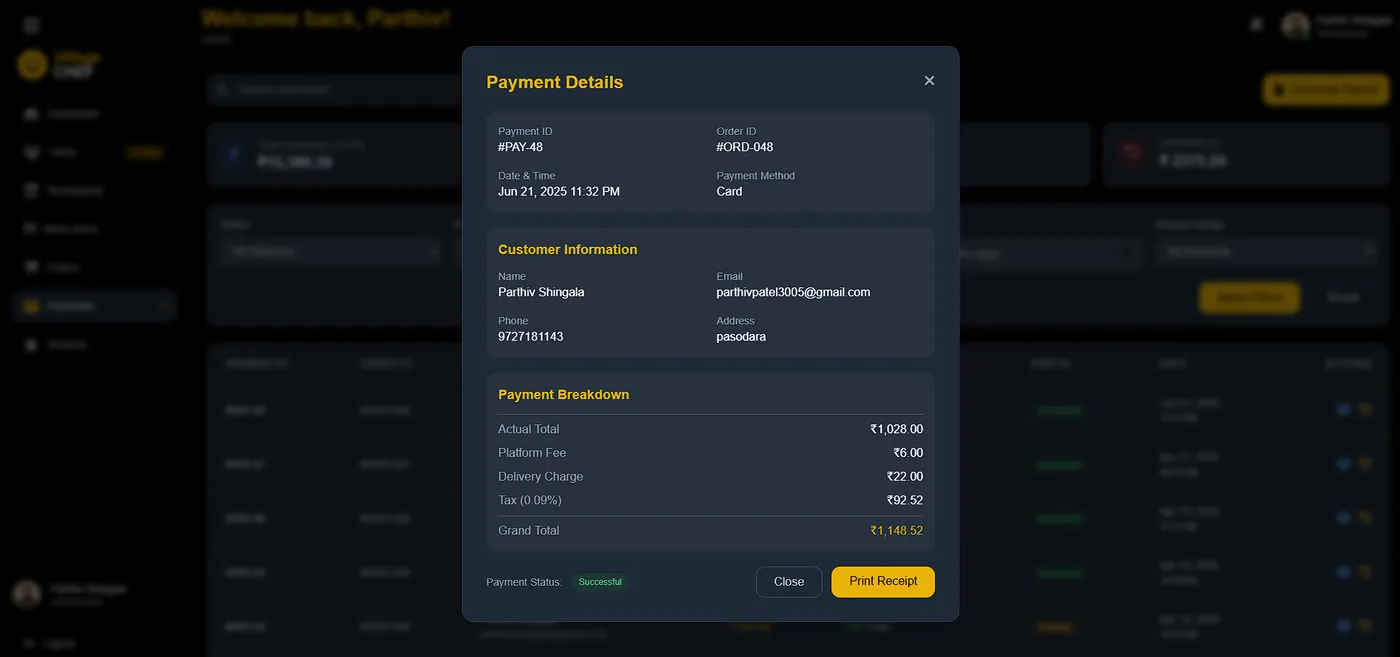Click the Platform Fee amount ₹6.00

(908, 453)
